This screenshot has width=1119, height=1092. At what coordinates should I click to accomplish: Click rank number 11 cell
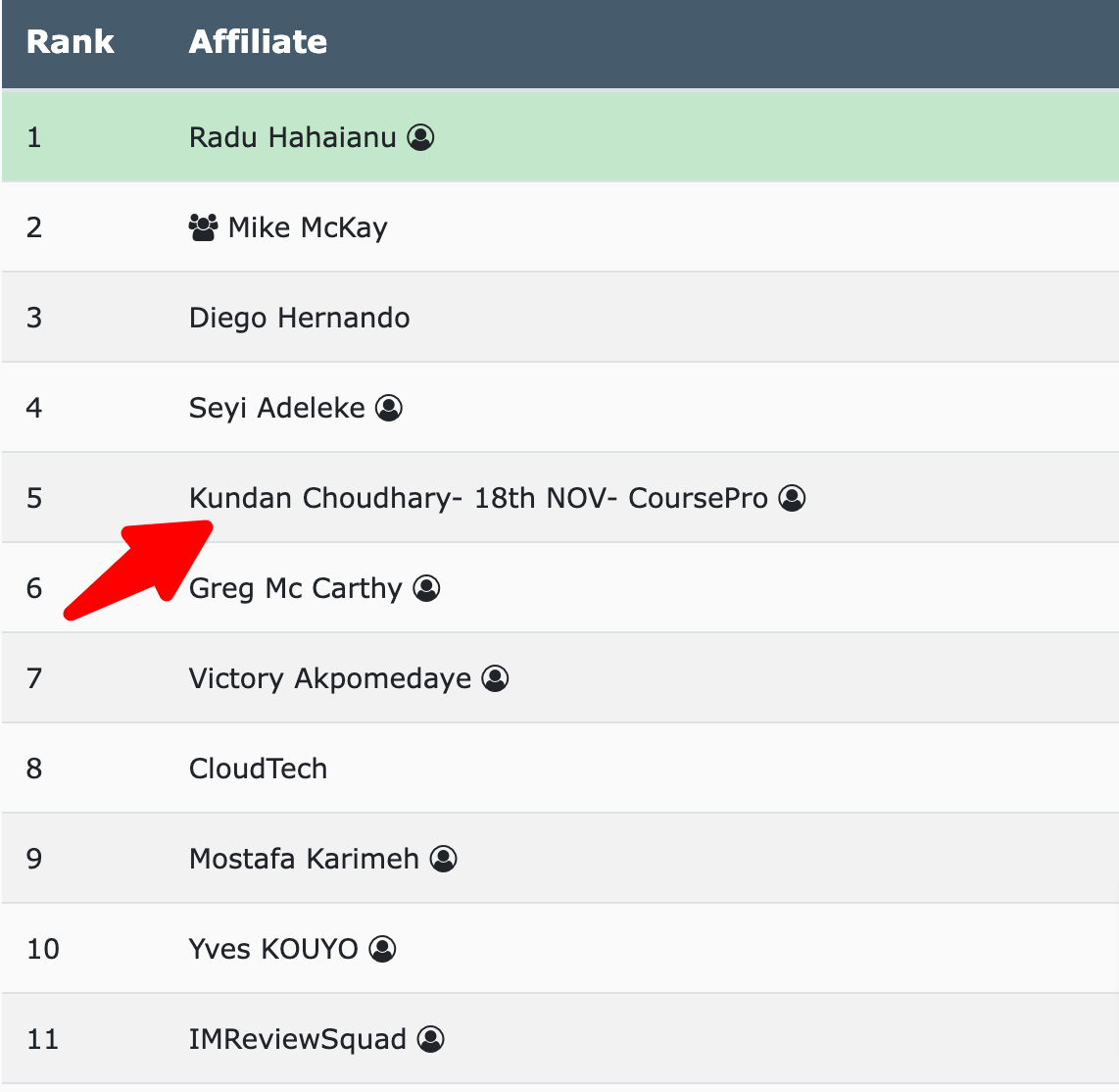[x=43, y=1040]
